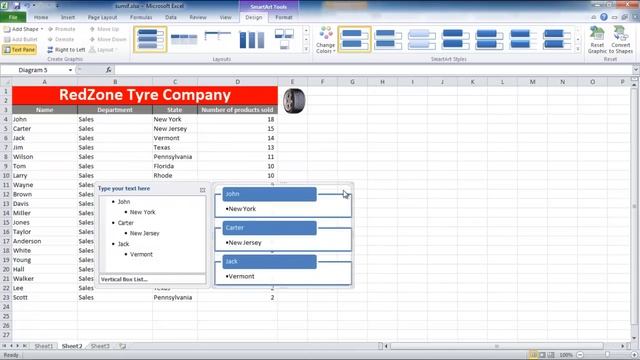Image resolution: width=640 pixels, height=360 pixels.
Task: Switch to the SmartArt Format tab
Action: (x=284, y=17)
